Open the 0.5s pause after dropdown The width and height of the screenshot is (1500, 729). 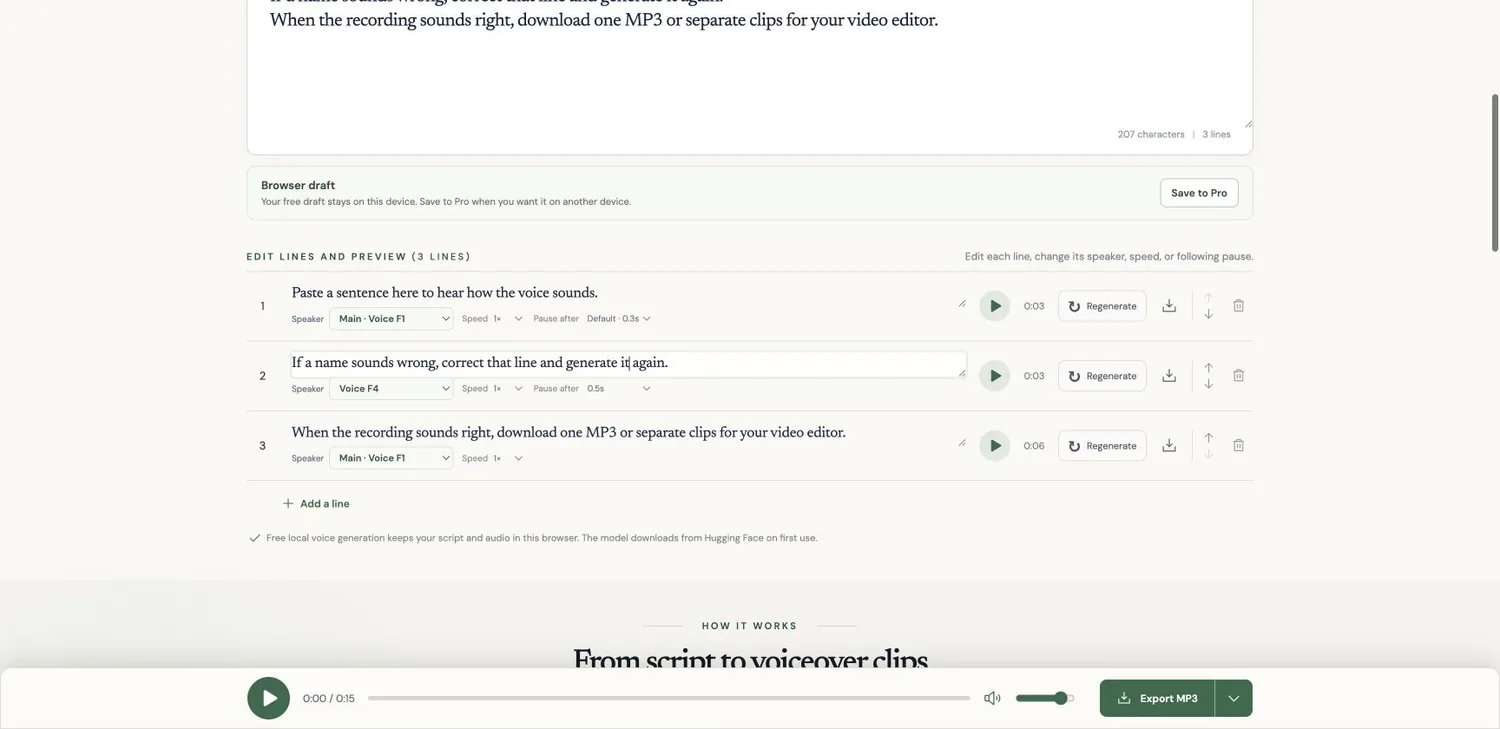coord(619,389)
